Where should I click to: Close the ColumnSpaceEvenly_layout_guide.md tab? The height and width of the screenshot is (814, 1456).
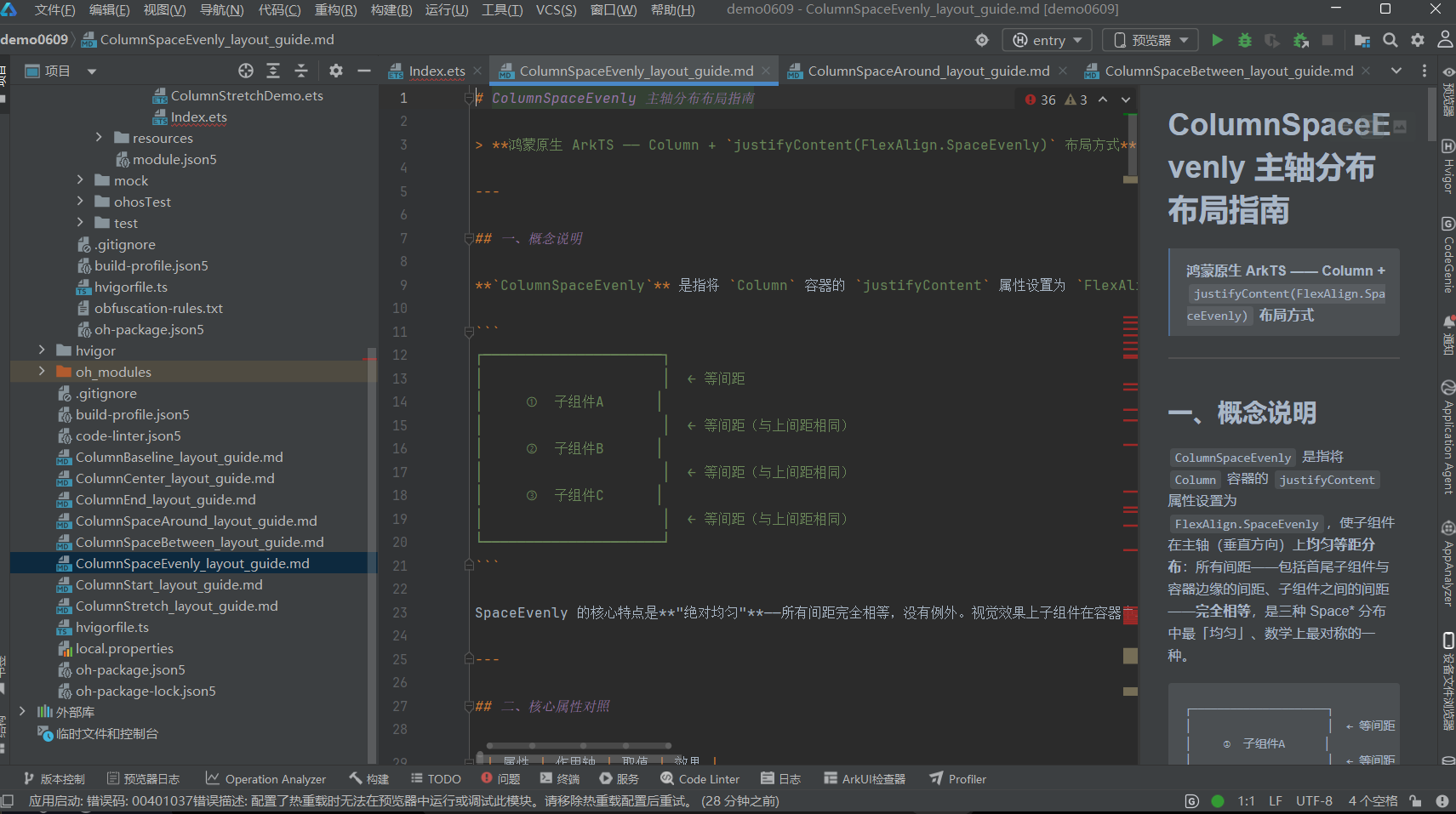pos(766,71)
